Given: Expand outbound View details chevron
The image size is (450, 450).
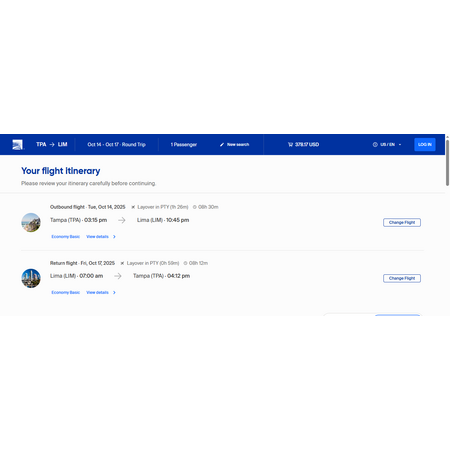Looking at the screenshot, I should tap(114, 237).
